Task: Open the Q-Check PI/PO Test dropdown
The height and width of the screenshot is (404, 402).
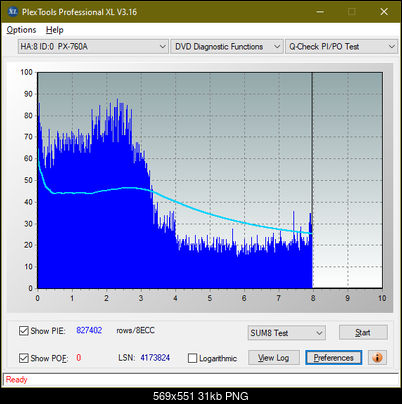Action: (x=341, y=47)
